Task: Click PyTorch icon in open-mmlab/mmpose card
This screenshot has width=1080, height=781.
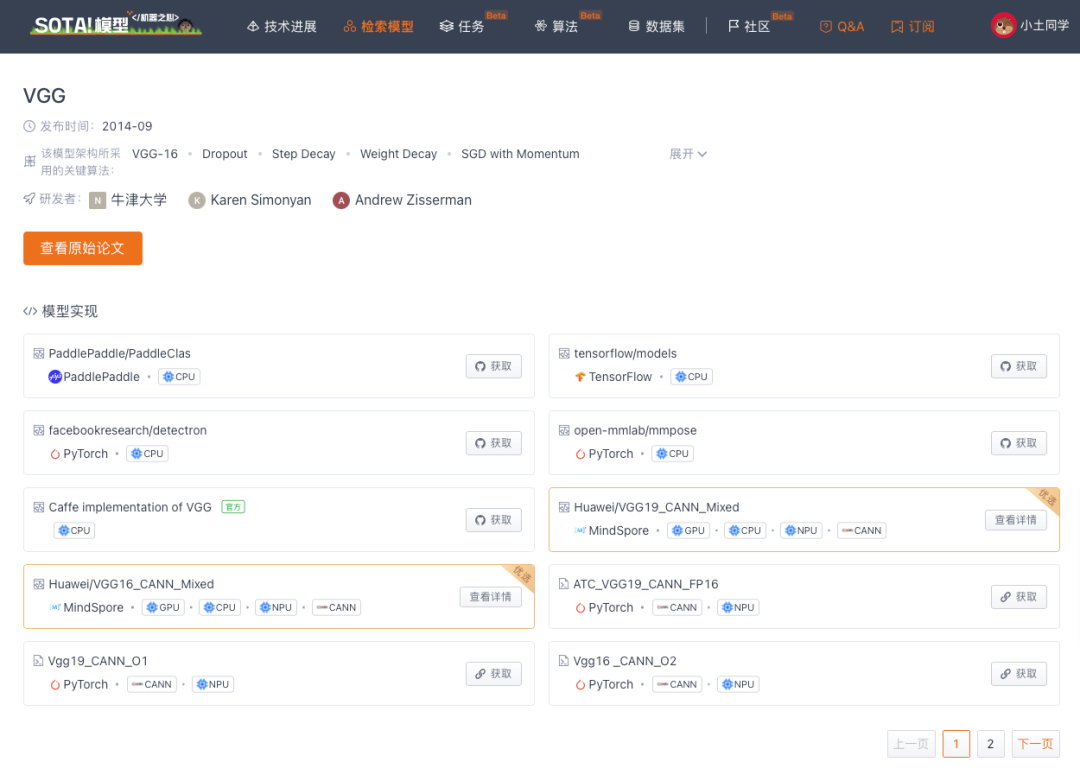Action: (580, 454)
